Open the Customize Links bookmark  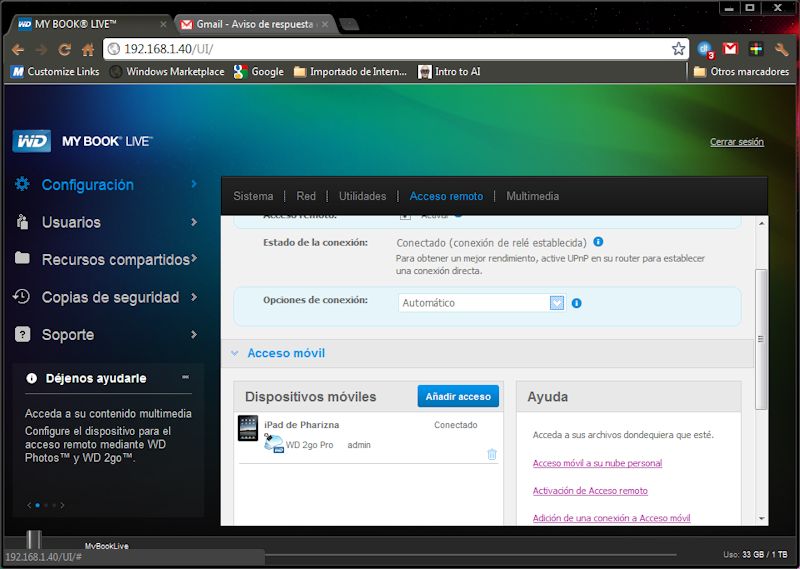coord(55,71)
